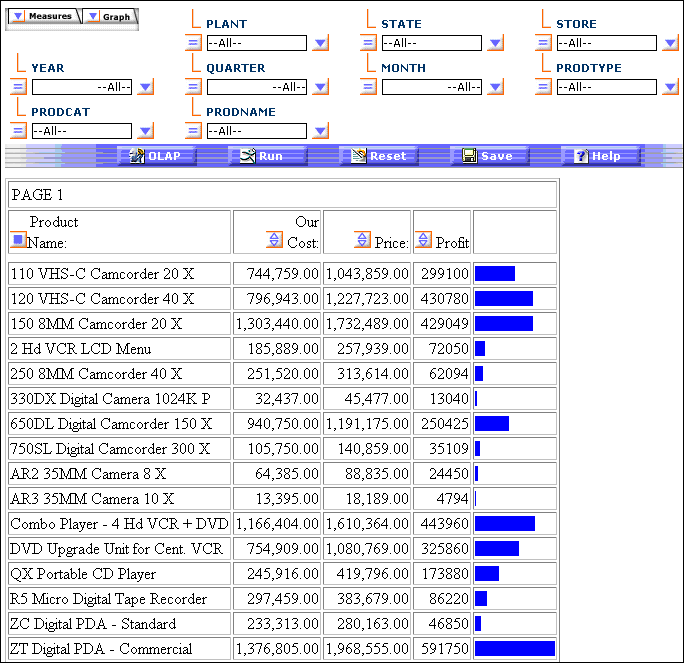This screenshot has height=663, width=684.
Task: Expand the QUARTER dropdown arrow
Action: coord(320,87)
